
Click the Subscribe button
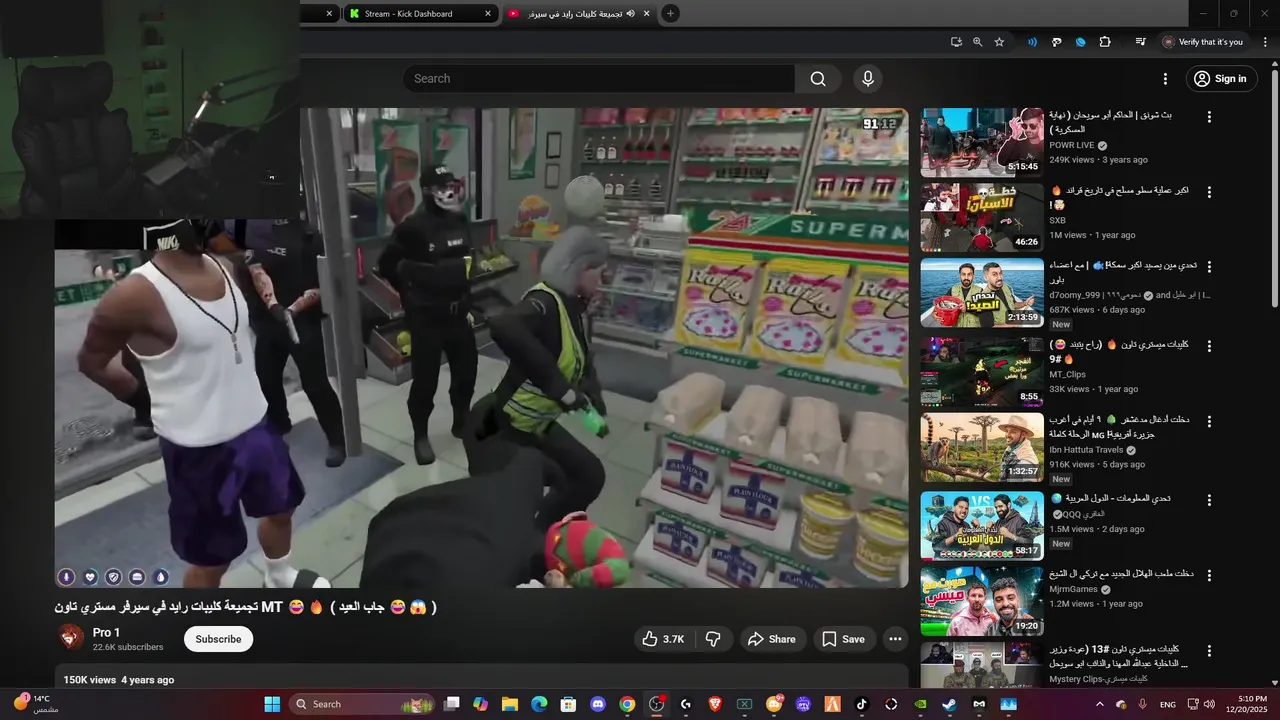218,639
